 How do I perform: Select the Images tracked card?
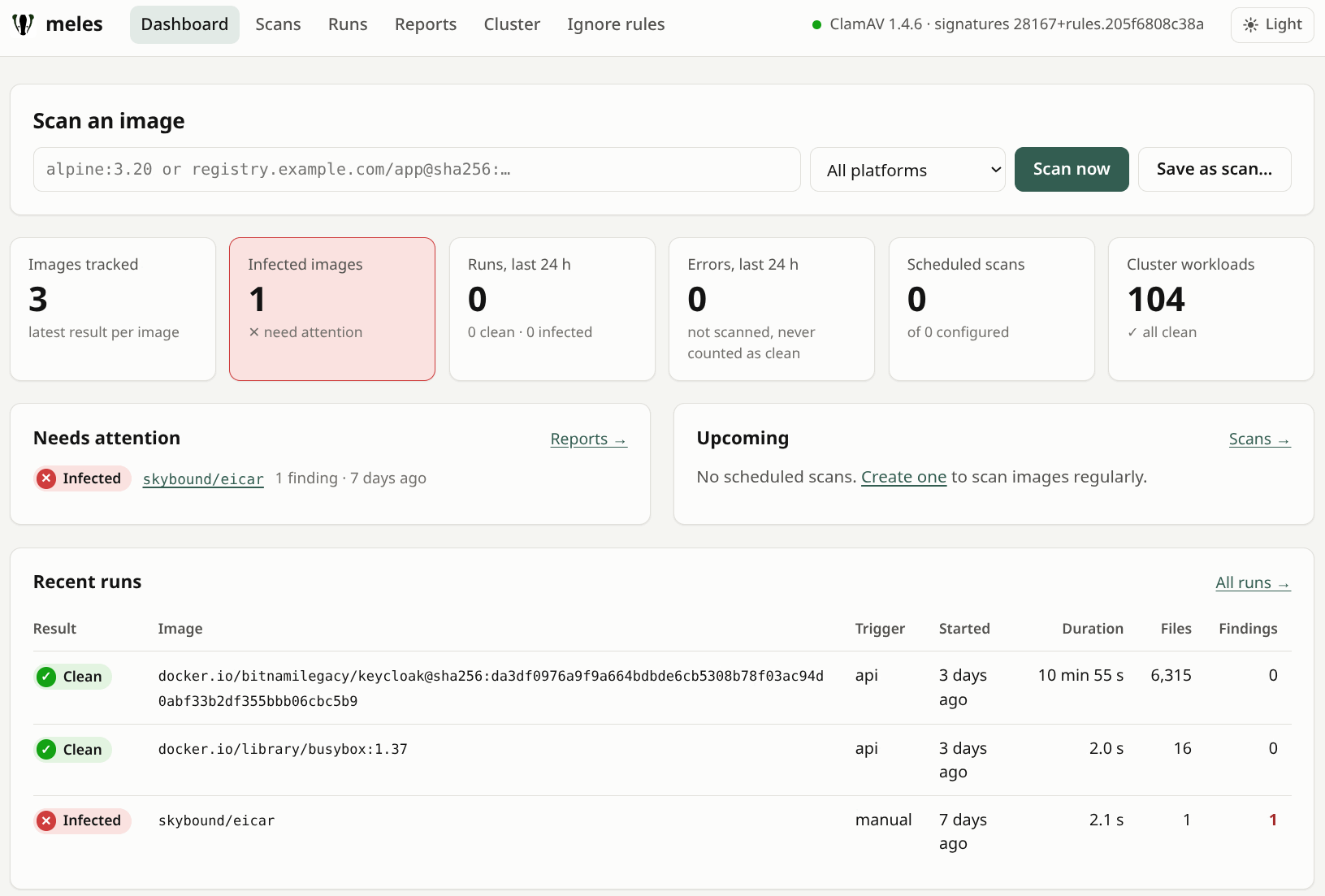click(113, 309)
